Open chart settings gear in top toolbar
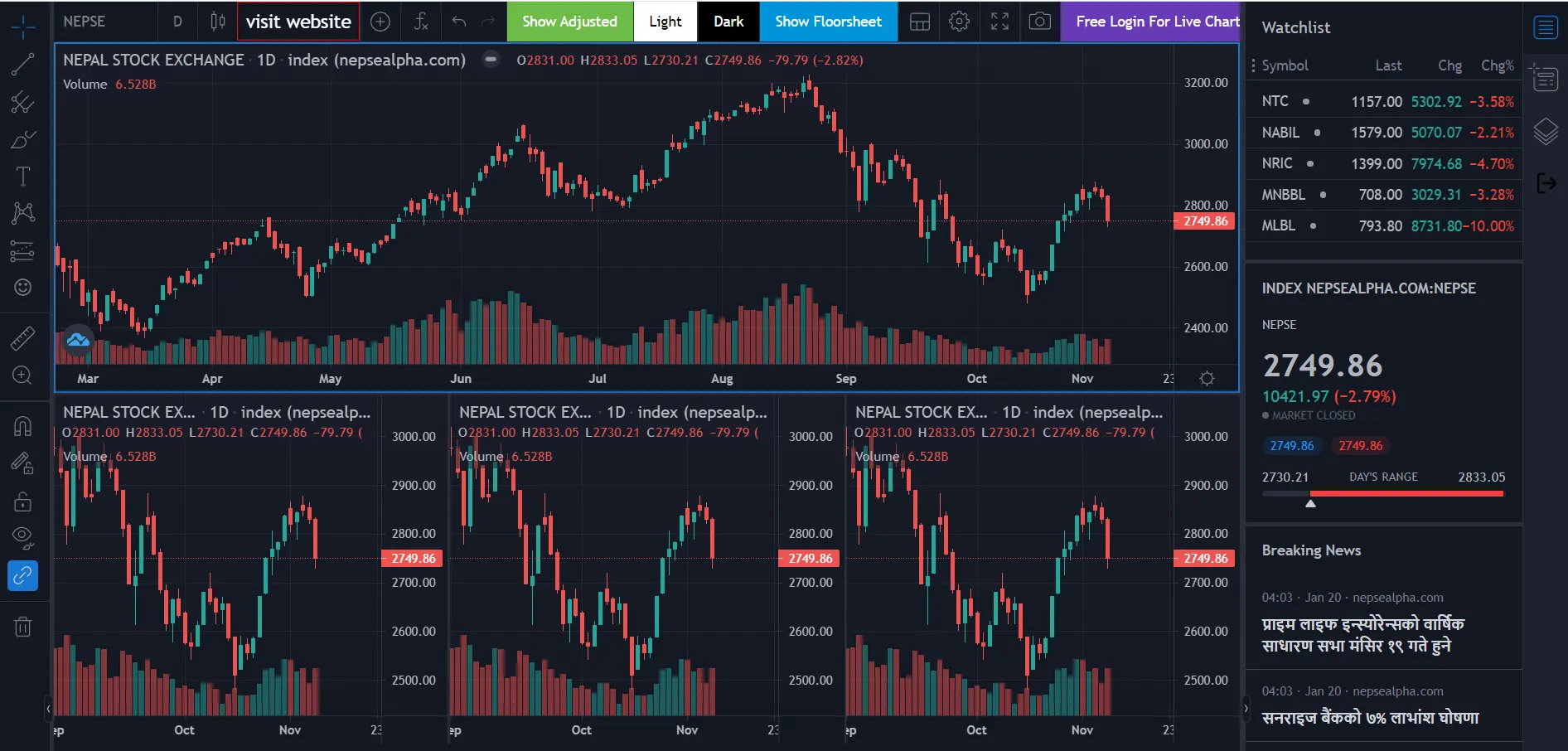The height and width of the screenshot is (751, 1568). click(959, 22)
